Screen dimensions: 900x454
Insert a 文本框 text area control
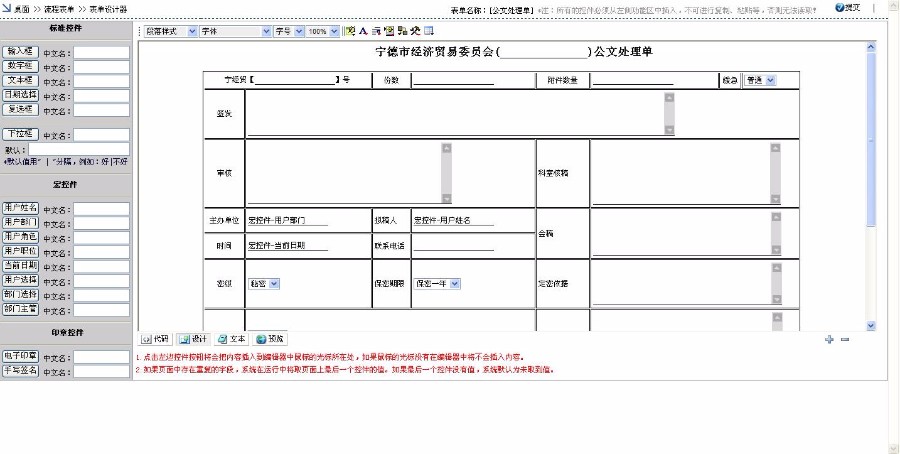pos(21,80)
